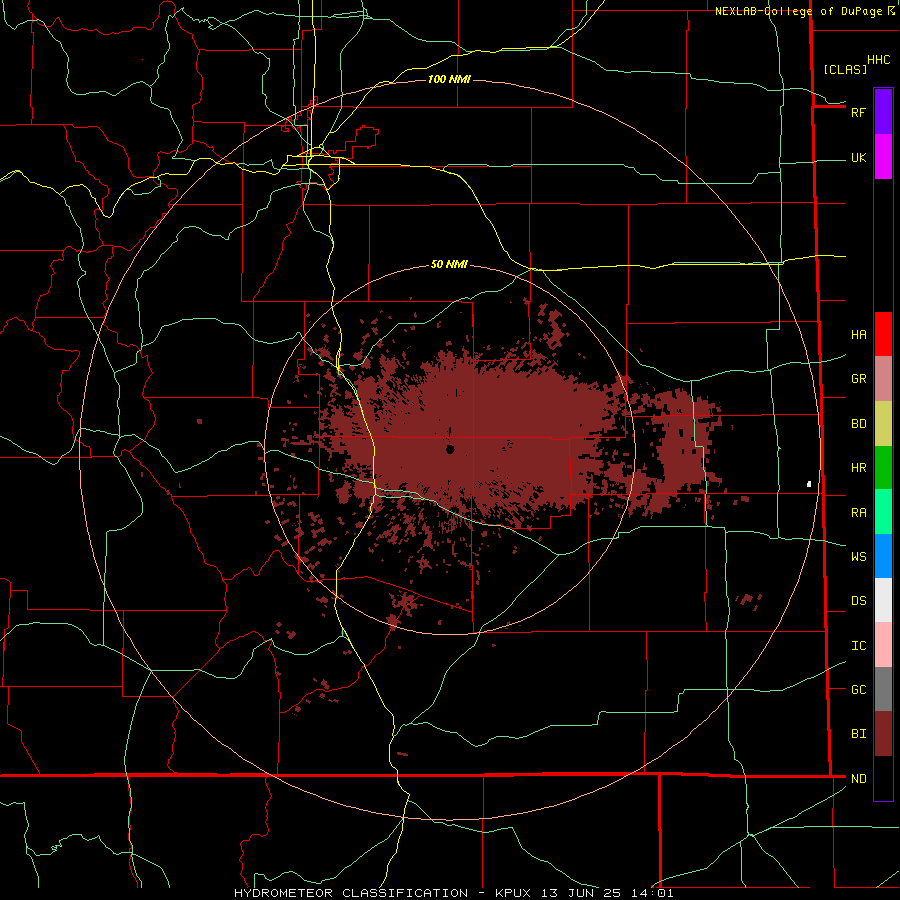Viewport: 900px width, 900px height.
Task: Click the GR legend label
Action: [858, 379]
